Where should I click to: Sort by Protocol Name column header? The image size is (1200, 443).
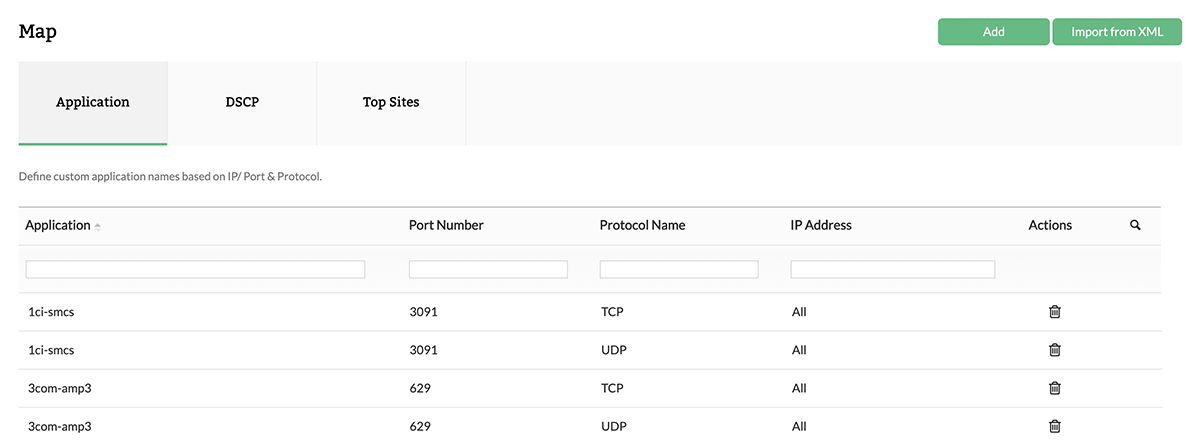(642, 225)
